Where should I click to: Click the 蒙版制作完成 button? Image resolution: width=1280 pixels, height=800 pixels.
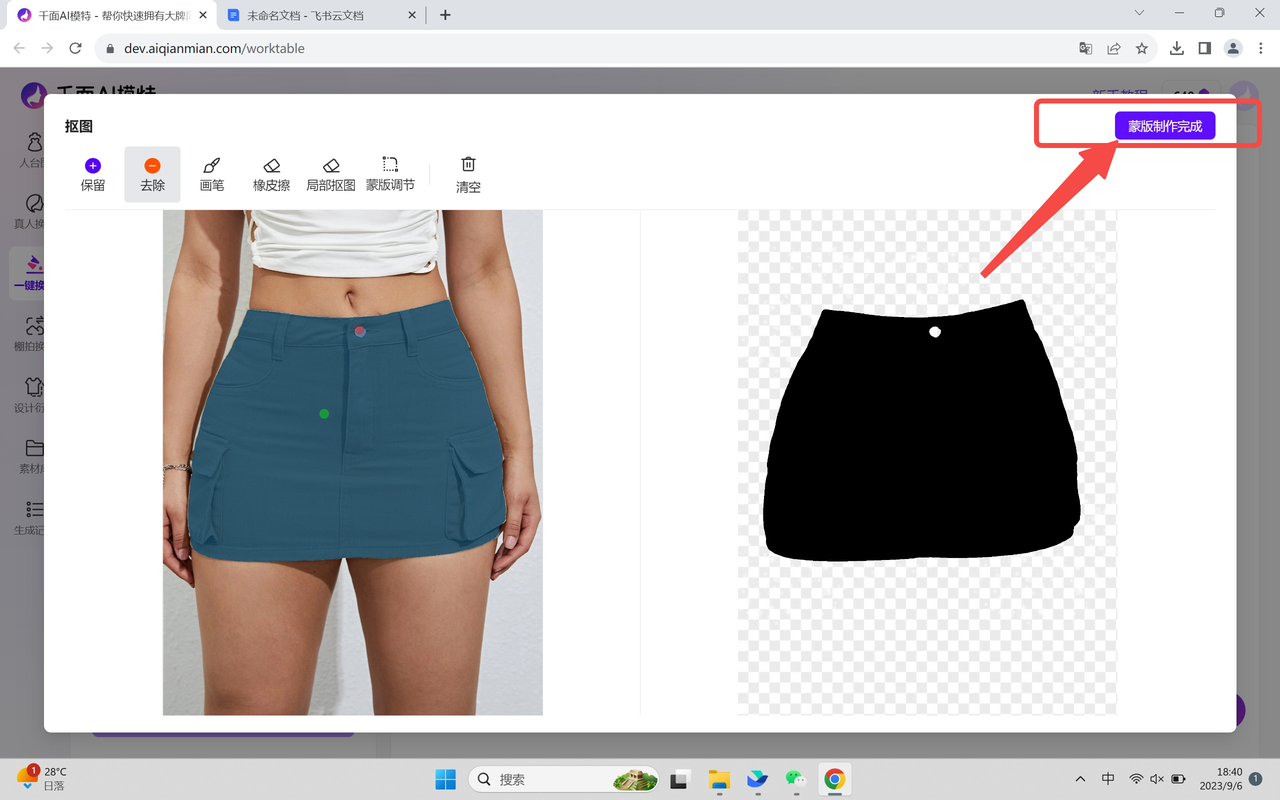click(1165, 126)
